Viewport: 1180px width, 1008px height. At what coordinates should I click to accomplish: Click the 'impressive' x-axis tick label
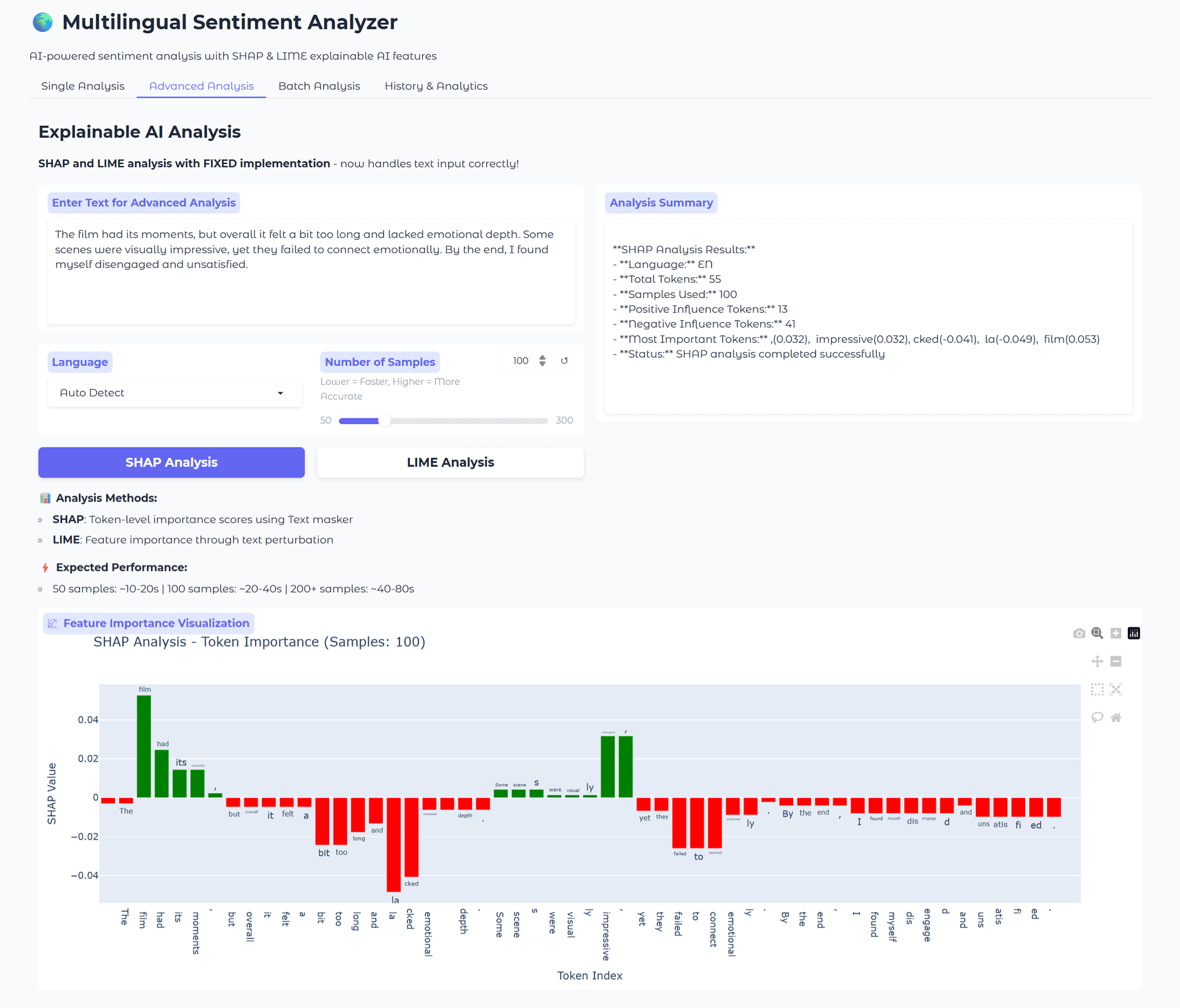[x=606, y=936]
